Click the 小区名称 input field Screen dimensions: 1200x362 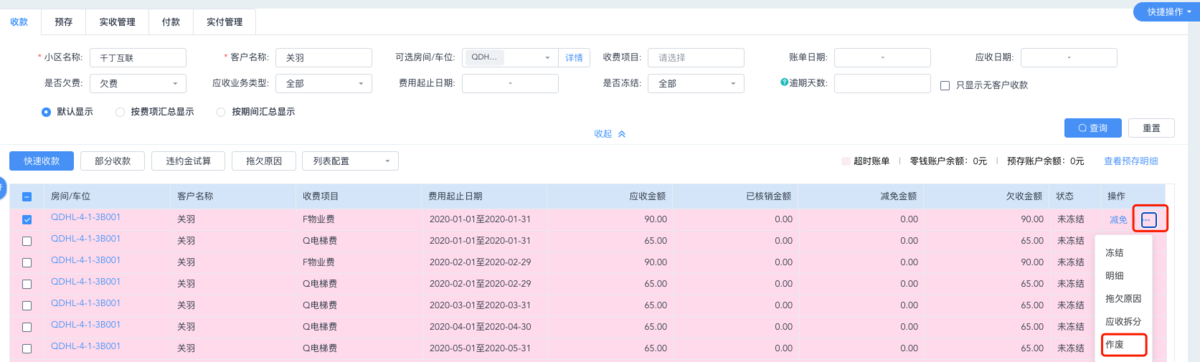pyautogui.click(x=138, y=57)
